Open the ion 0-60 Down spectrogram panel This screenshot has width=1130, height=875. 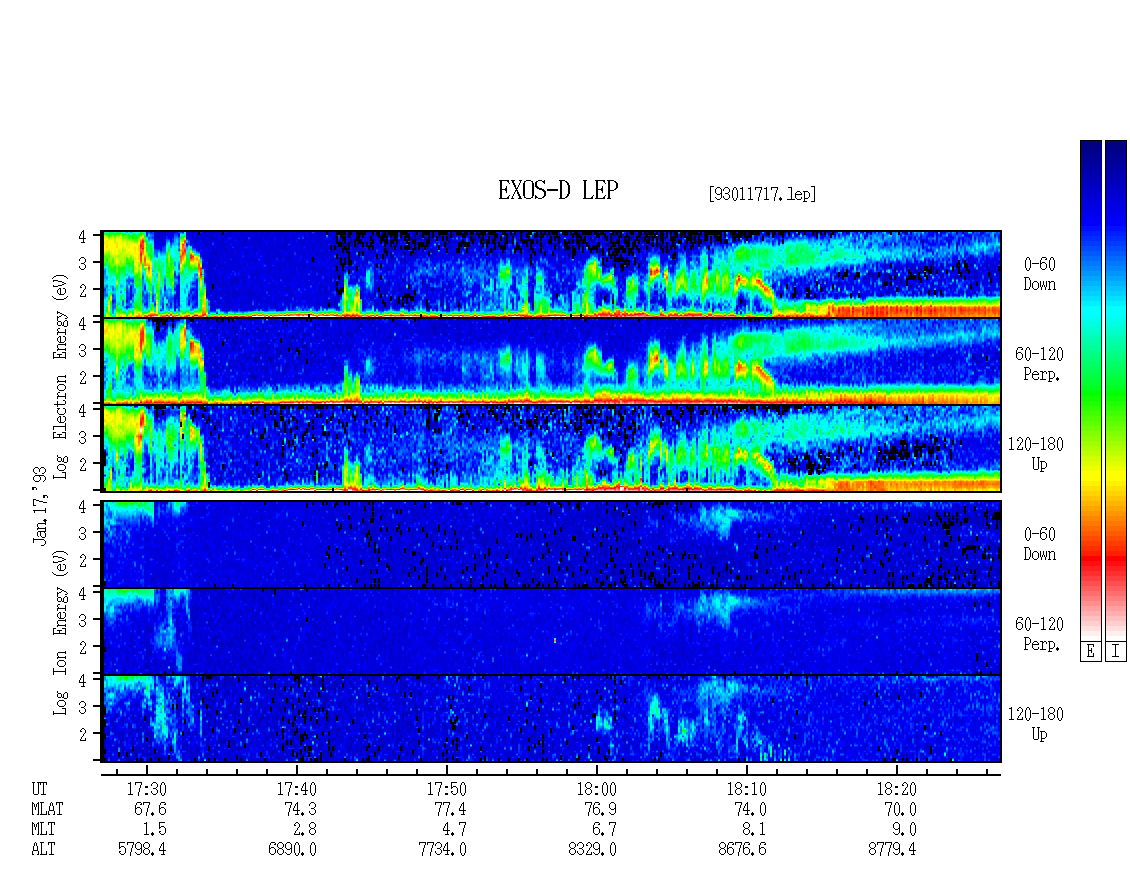point(551,544)
